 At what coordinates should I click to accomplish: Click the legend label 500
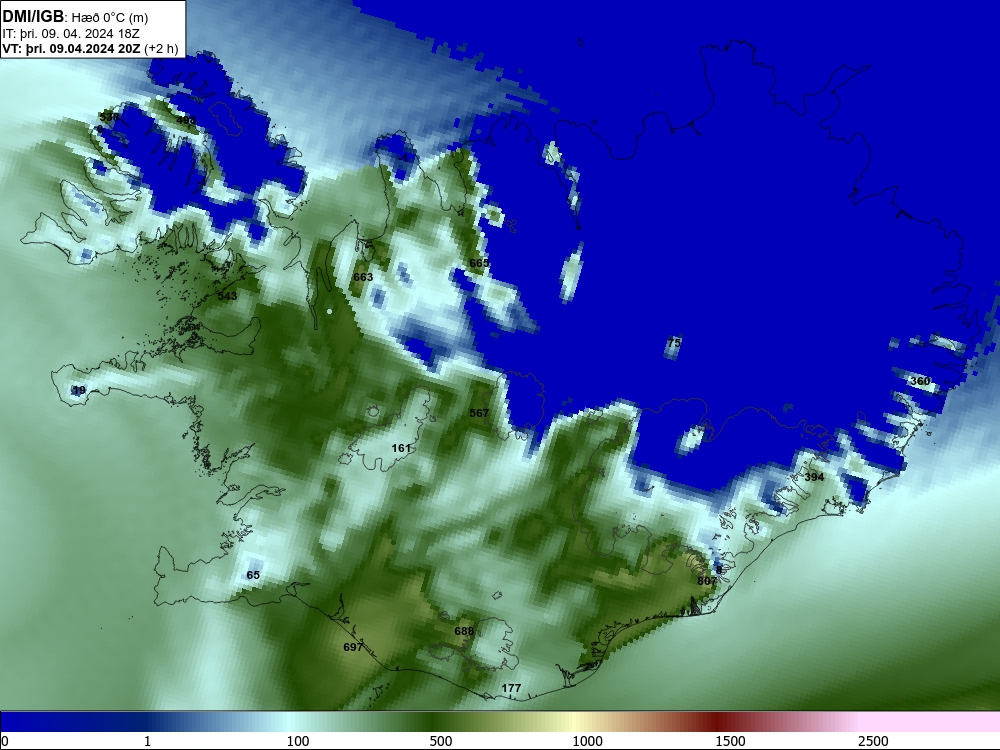tap(441, 741)
